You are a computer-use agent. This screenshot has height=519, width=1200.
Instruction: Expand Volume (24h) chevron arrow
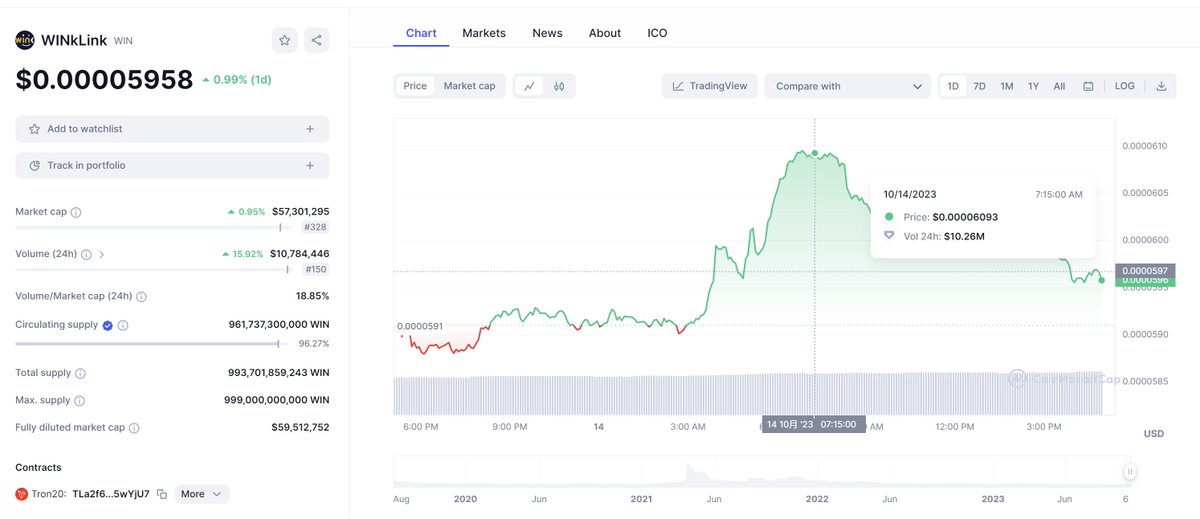[x=102, y=254]
